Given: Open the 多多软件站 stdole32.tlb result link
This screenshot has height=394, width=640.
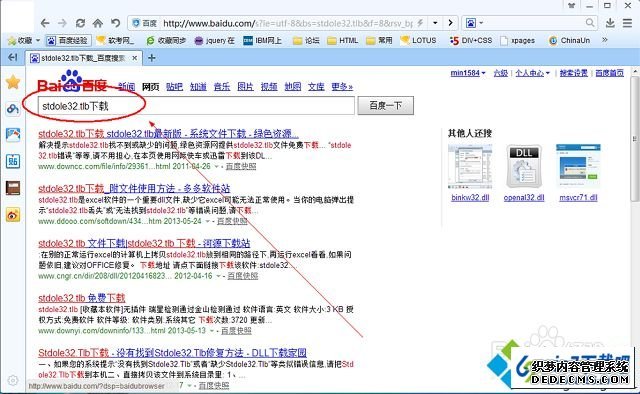Looking at the screenshot, I should point(134,189).
